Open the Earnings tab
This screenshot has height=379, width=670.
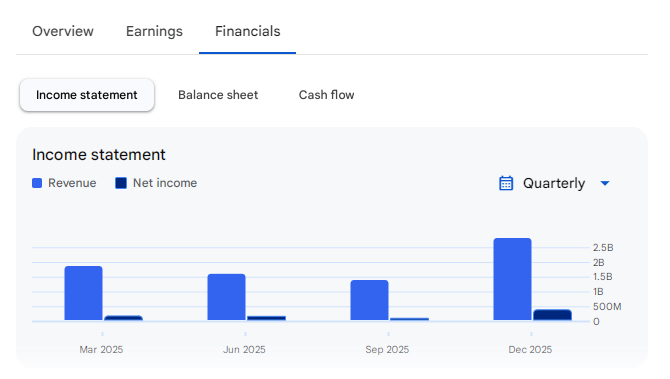tap(154, 31)
